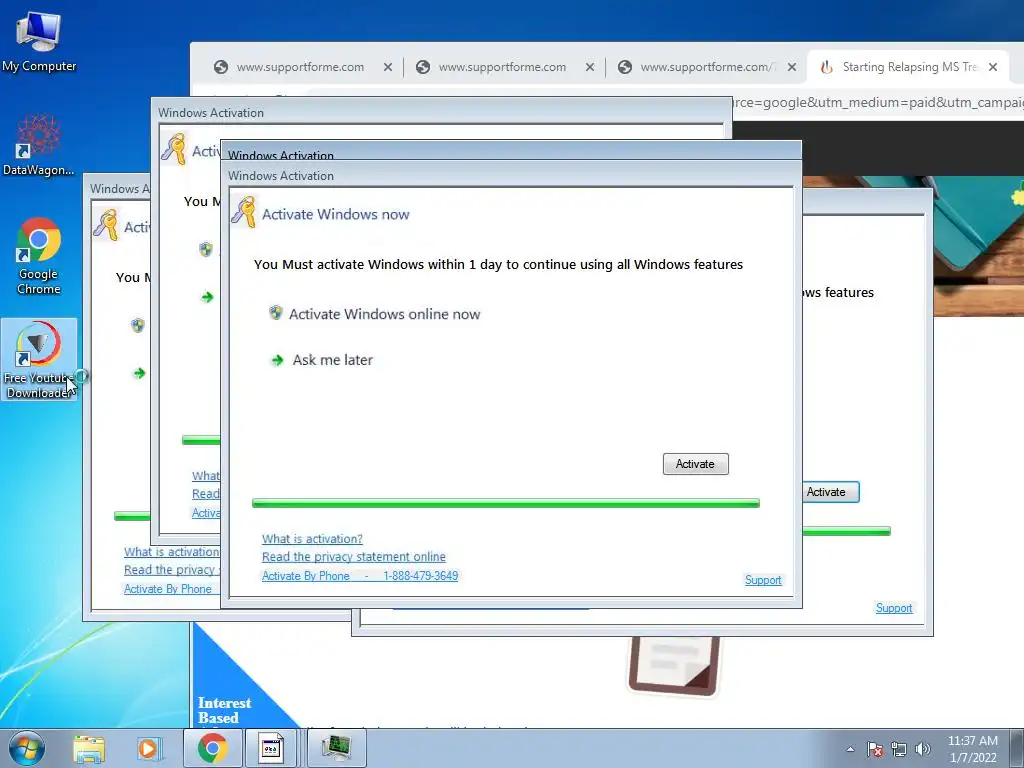
Task: Open Windows Media Player taskbar icon
Action: point(148,748)
